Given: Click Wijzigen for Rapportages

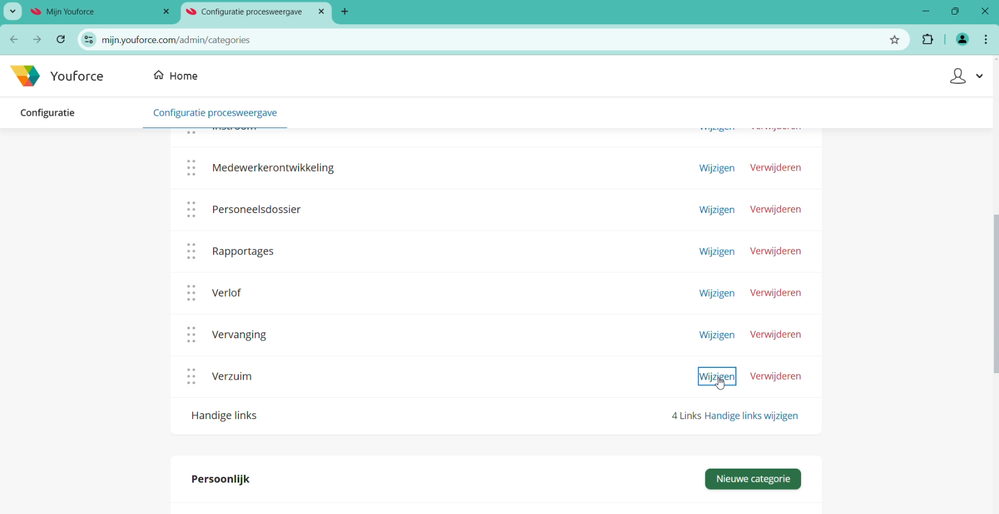Looking at the screenshot, I should 717,251.
